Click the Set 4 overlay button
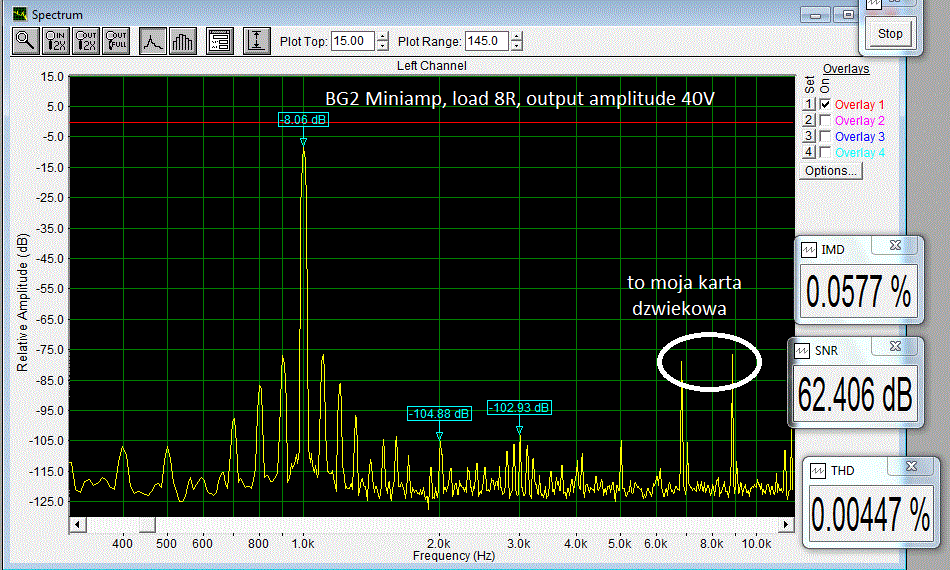The image size is (950, 570). coord(809,153)
